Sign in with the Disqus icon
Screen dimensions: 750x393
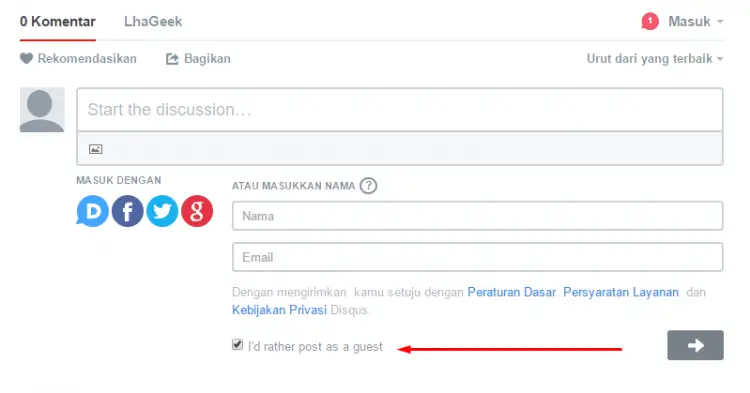tap(93, 211)
